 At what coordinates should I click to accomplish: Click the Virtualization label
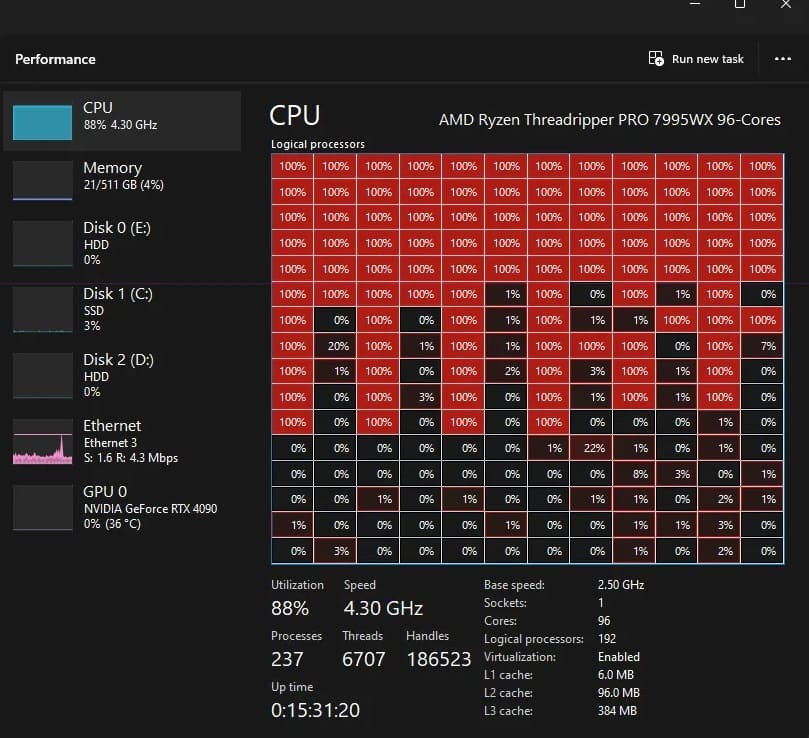pos(520,657)
